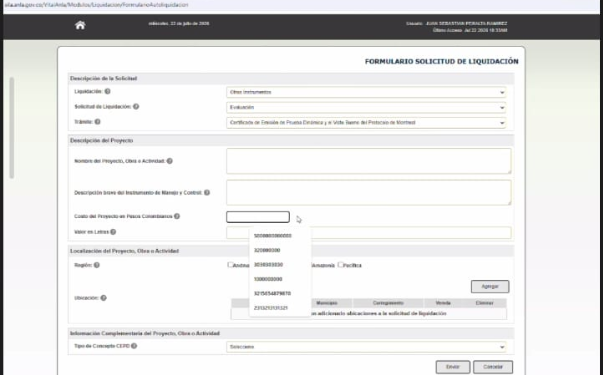Open help icon for Tipo de Concepto CEPD
Viewport: 603px width, 375px height.
coord(134,346)
